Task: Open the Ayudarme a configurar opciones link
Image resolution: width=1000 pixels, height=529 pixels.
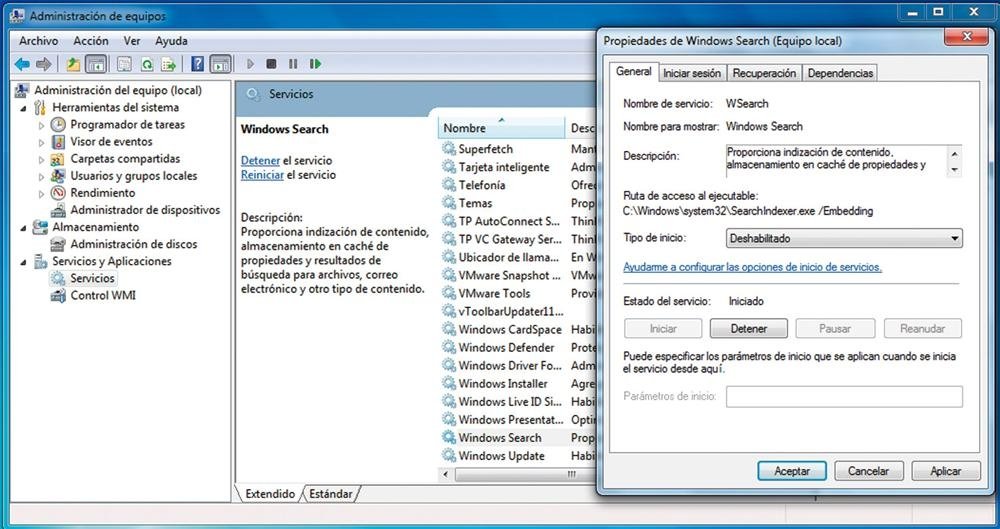Action: 753,267
